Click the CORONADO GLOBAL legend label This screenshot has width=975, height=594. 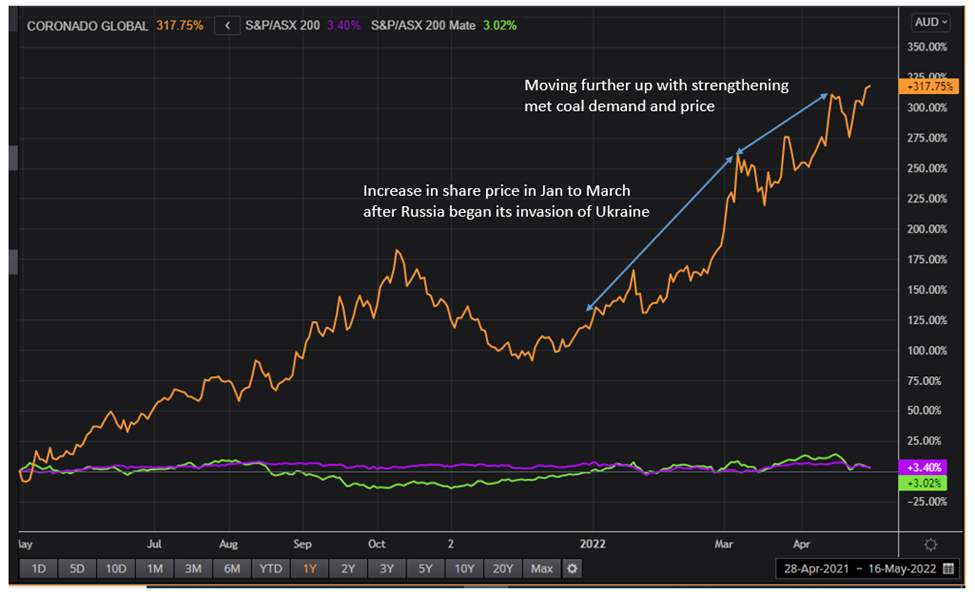click(x=87, y=26)
